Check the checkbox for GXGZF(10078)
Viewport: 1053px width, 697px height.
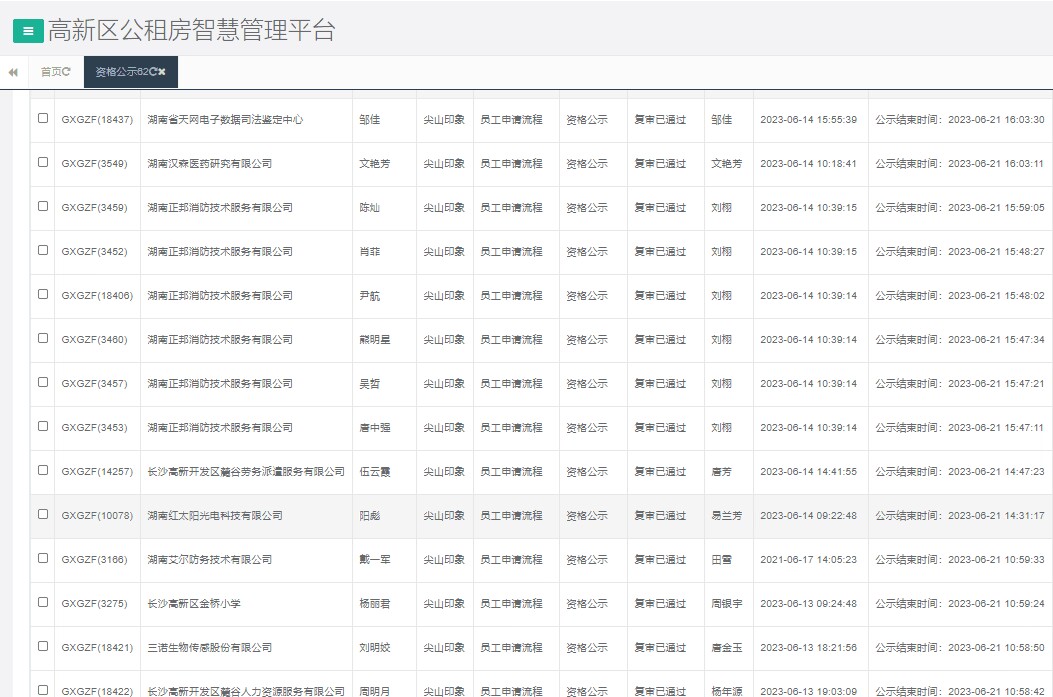click(x=42, y=515)
